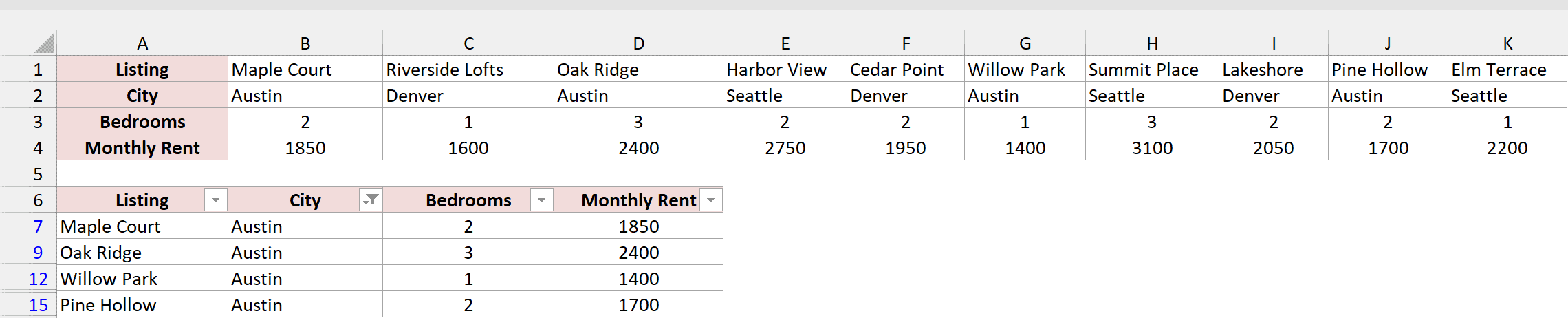Click the Oak Ridge cell in row 1
The height and width of the screenshot is (318, 1568).
[639, 69]
